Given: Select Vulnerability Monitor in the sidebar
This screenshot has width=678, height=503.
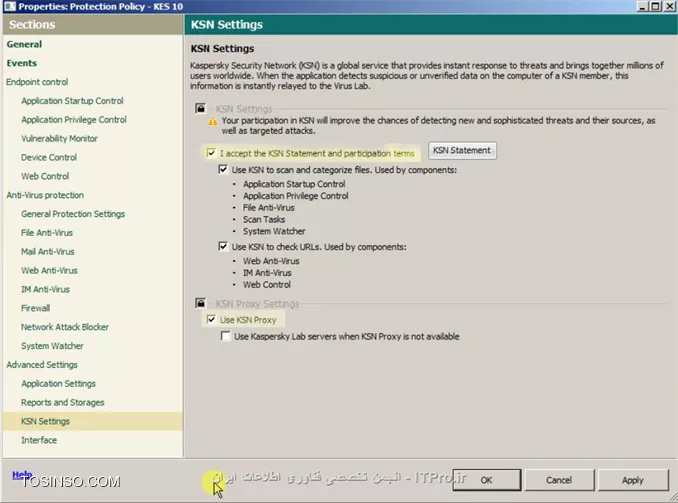Looking at the screenshot, I should pos(59,138).
